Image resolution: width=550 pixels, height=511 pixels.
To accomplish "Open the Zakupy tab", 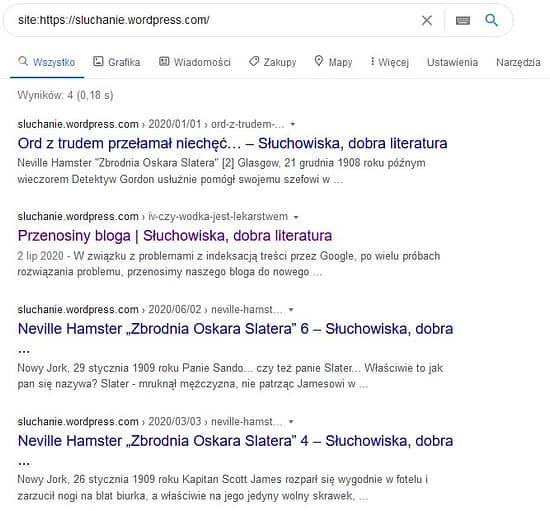I will pos(273,62).
